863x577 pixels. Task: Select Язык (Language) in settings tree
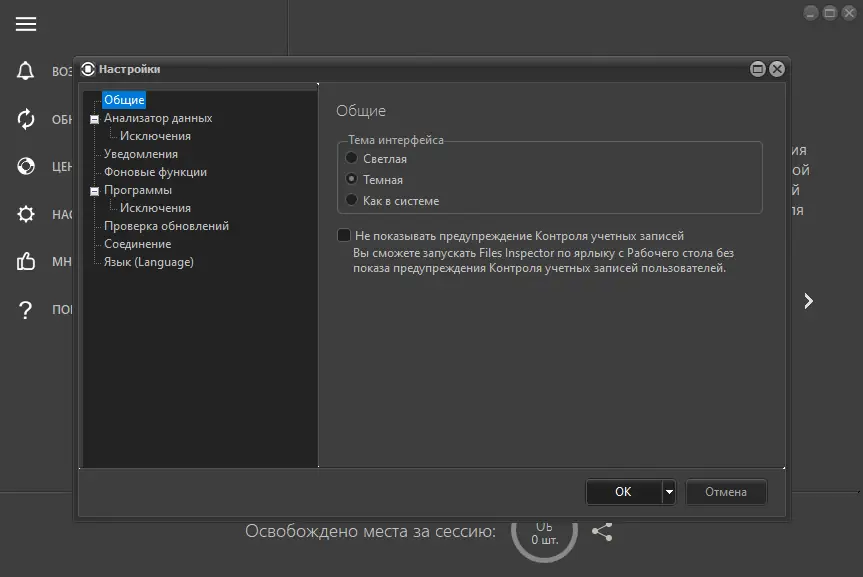tap(149, 262)
